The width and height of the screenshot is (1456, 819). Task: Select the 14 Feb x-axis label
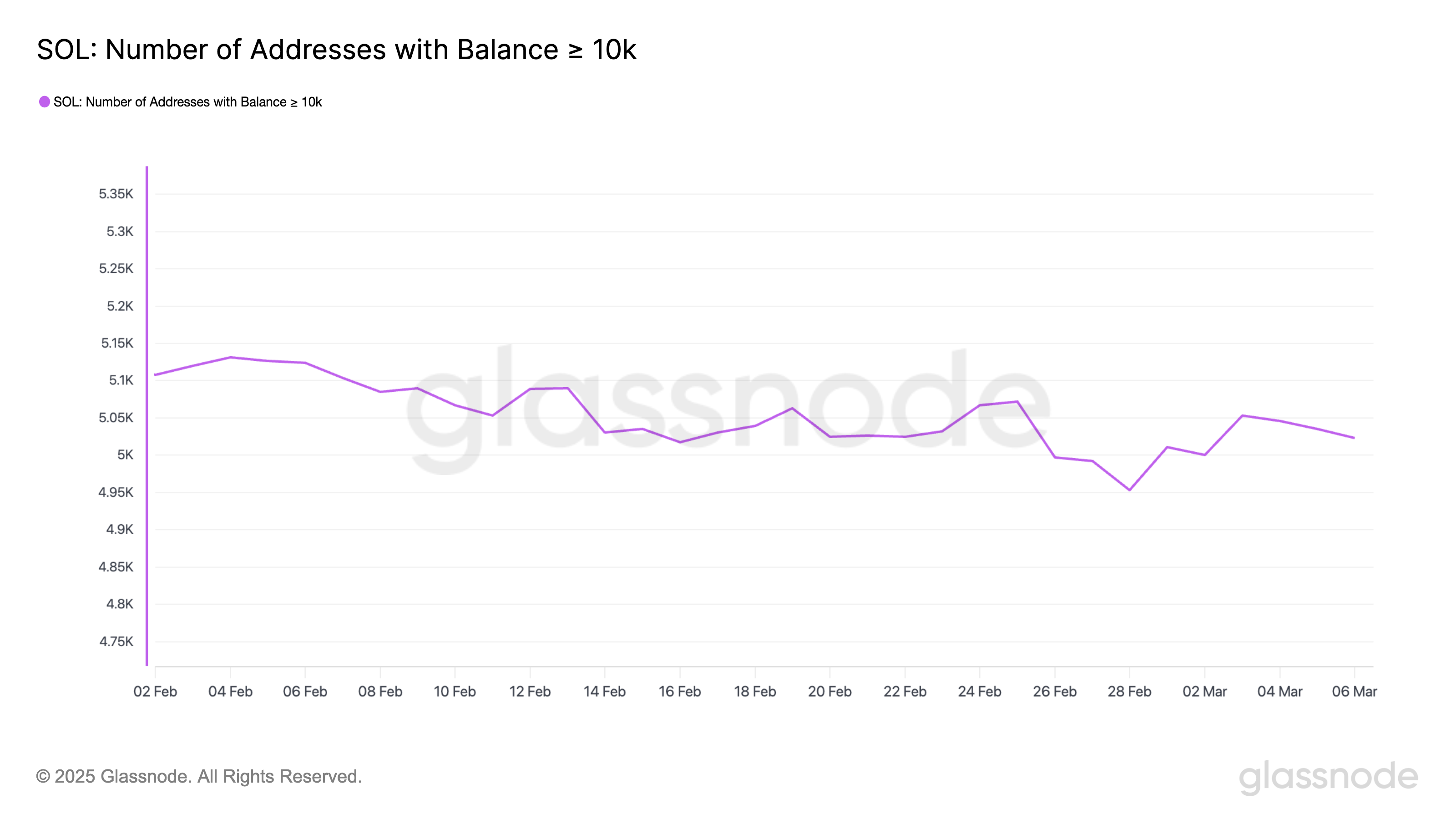pyautogui.click(x=604, y=691)
